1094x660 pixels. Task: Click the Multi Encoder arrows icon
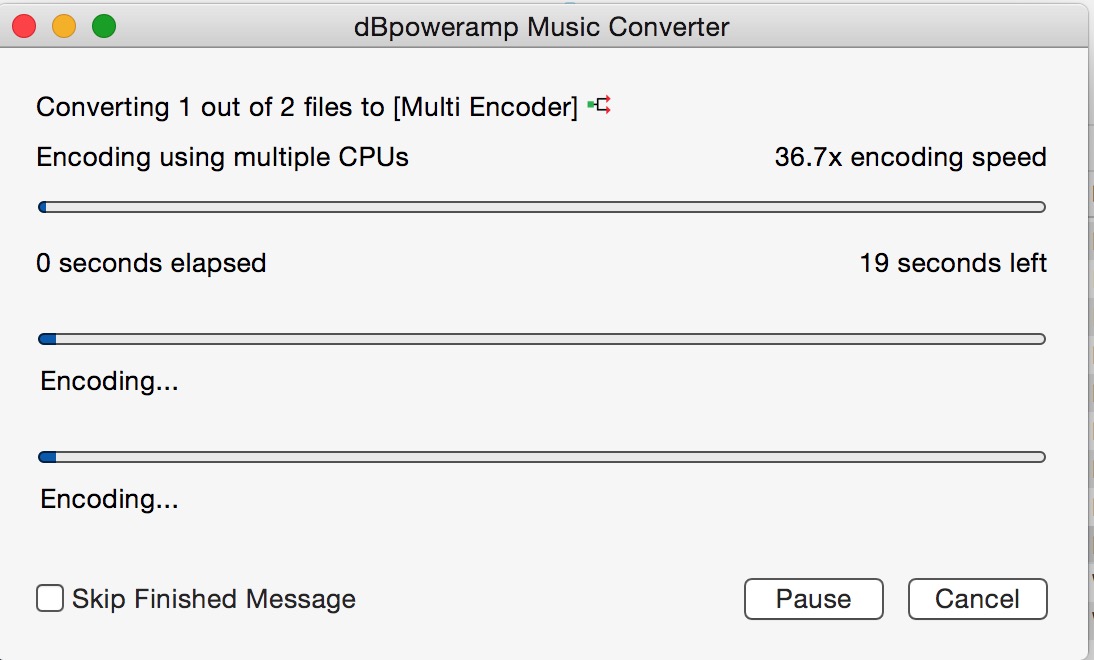pyautogui.click(x=599, y=105)
